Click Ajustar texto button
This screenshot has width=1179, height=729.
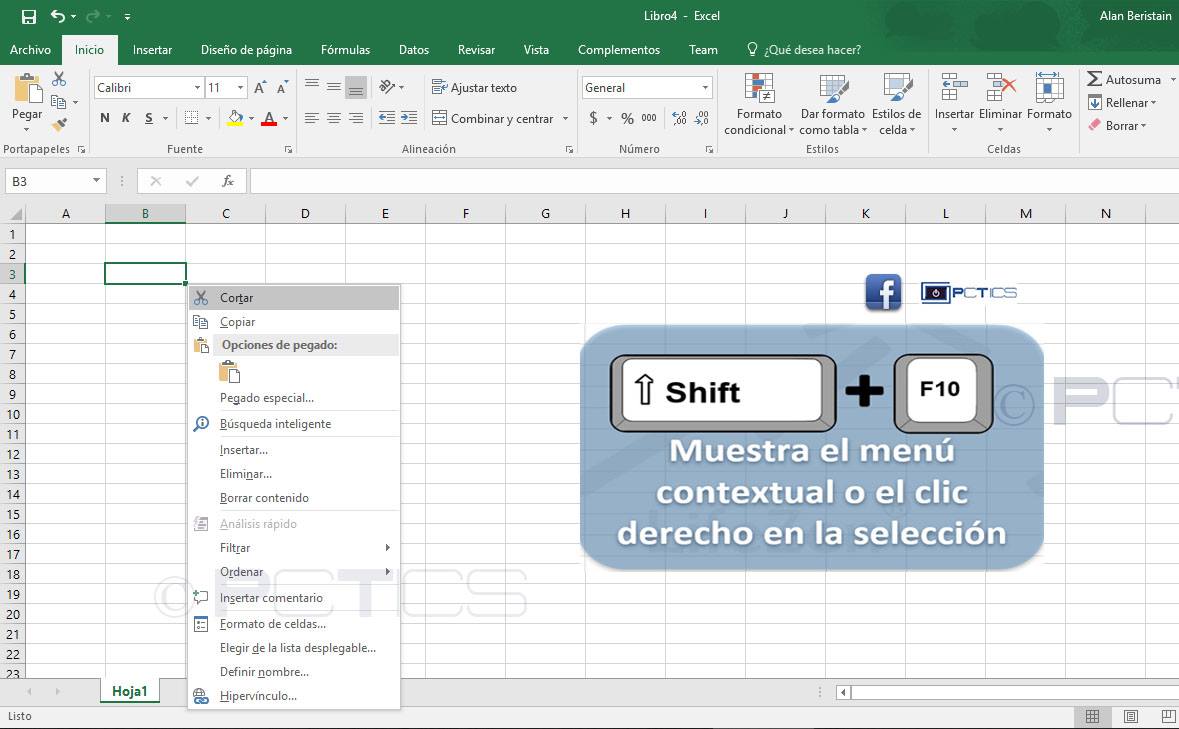474,87
